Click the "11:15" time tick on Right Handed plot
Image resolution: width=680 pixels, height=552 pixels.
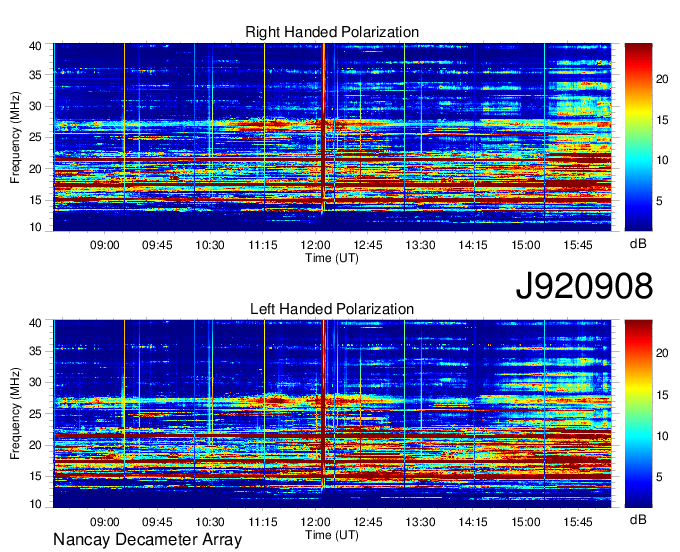tap(263, 245)
